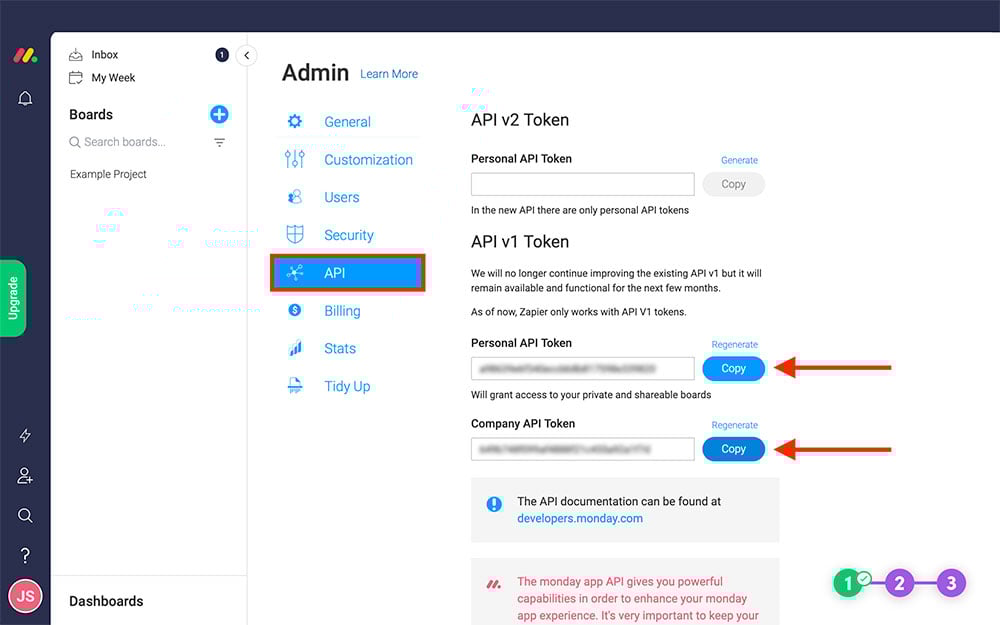Click the lightning bolt integrations icon
The width and height of the screenshot is (1000, 625).
[25, 436]
